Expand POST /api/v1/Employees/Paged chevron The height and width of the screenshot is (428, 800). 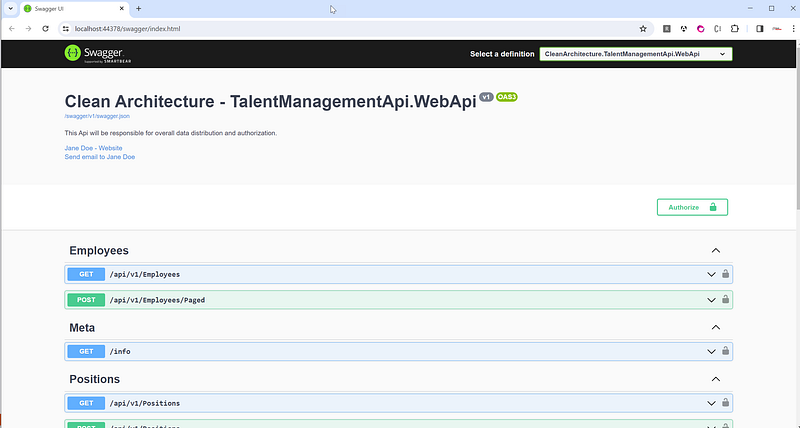point(711,300)
